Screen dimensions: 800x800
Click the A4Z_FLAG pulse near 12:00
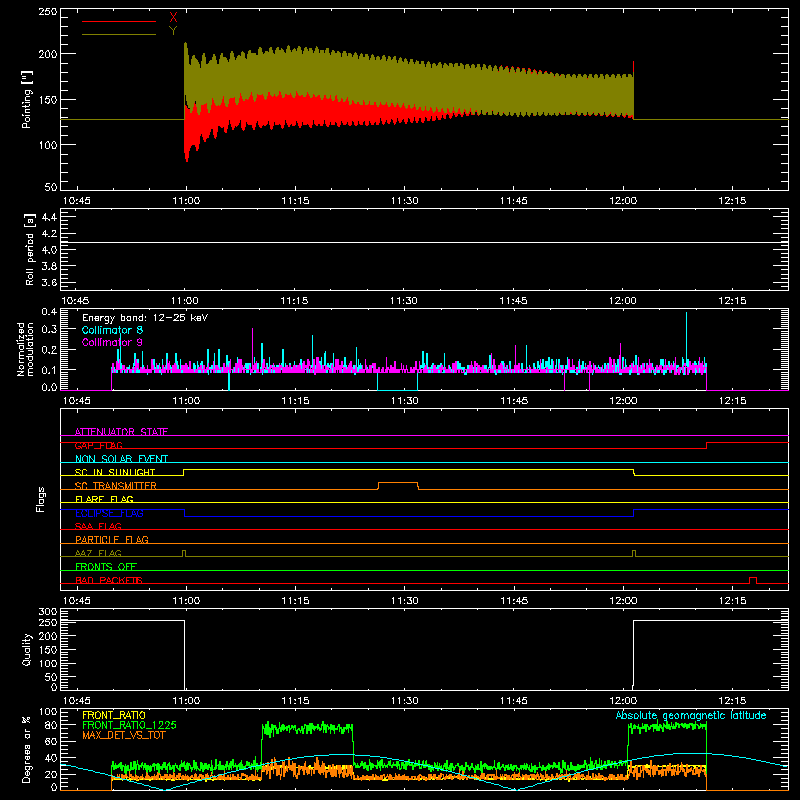pos(634,553)
